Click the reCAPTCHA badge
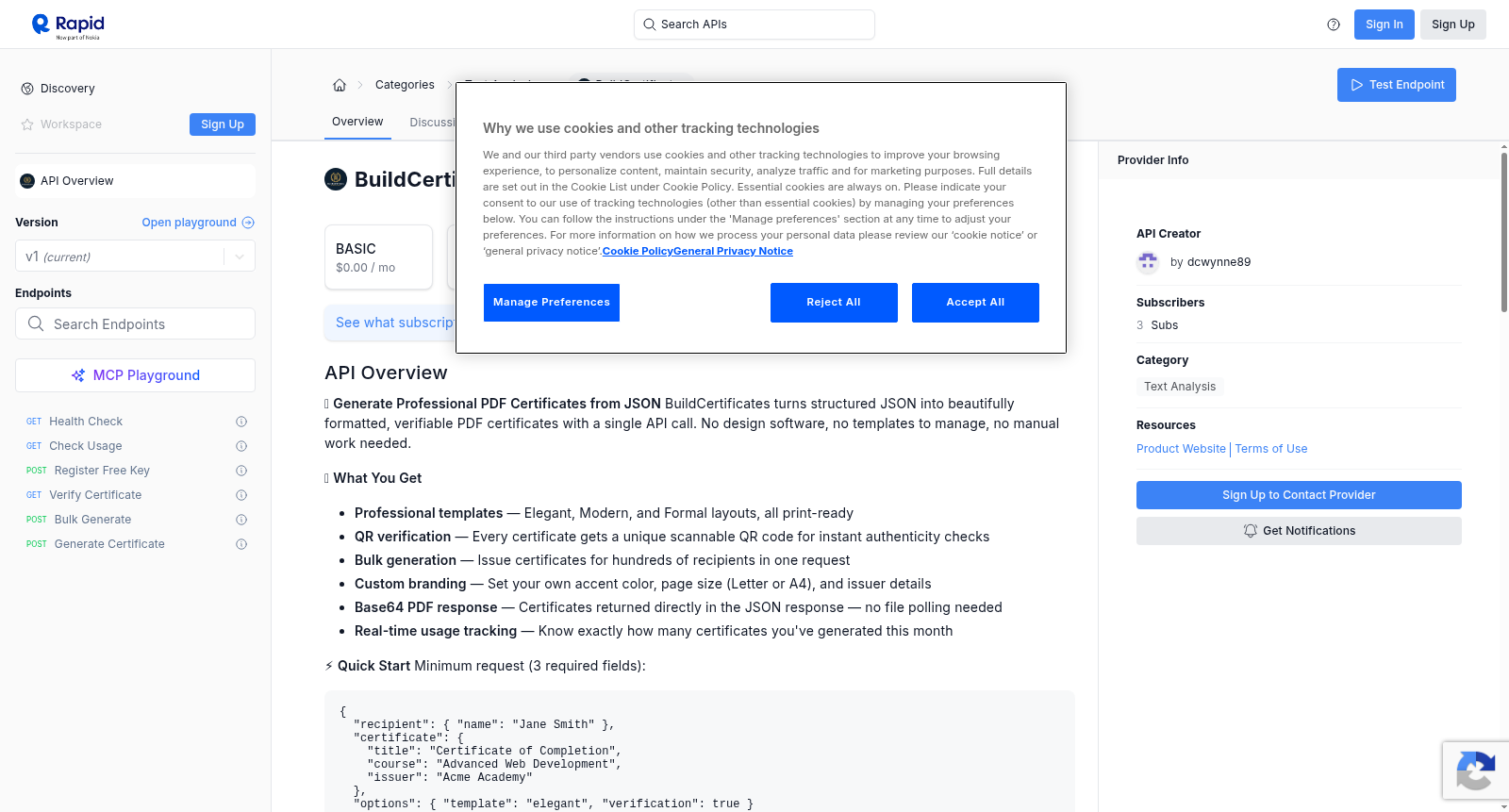The image size is (1509, 812). [1475, 771]
